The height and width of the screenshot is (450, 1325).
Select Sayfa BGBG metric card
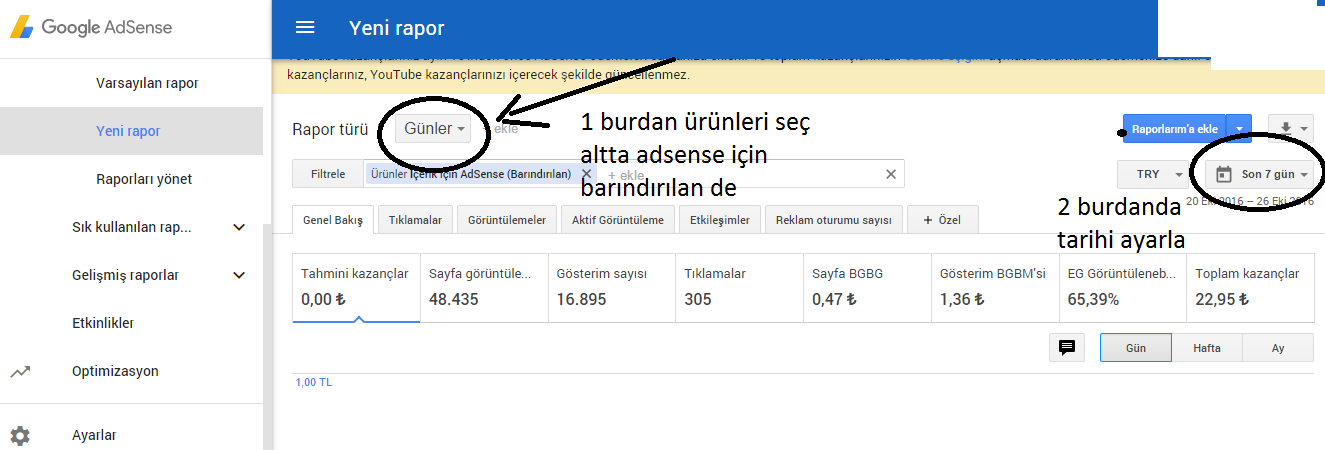(867, 287)
